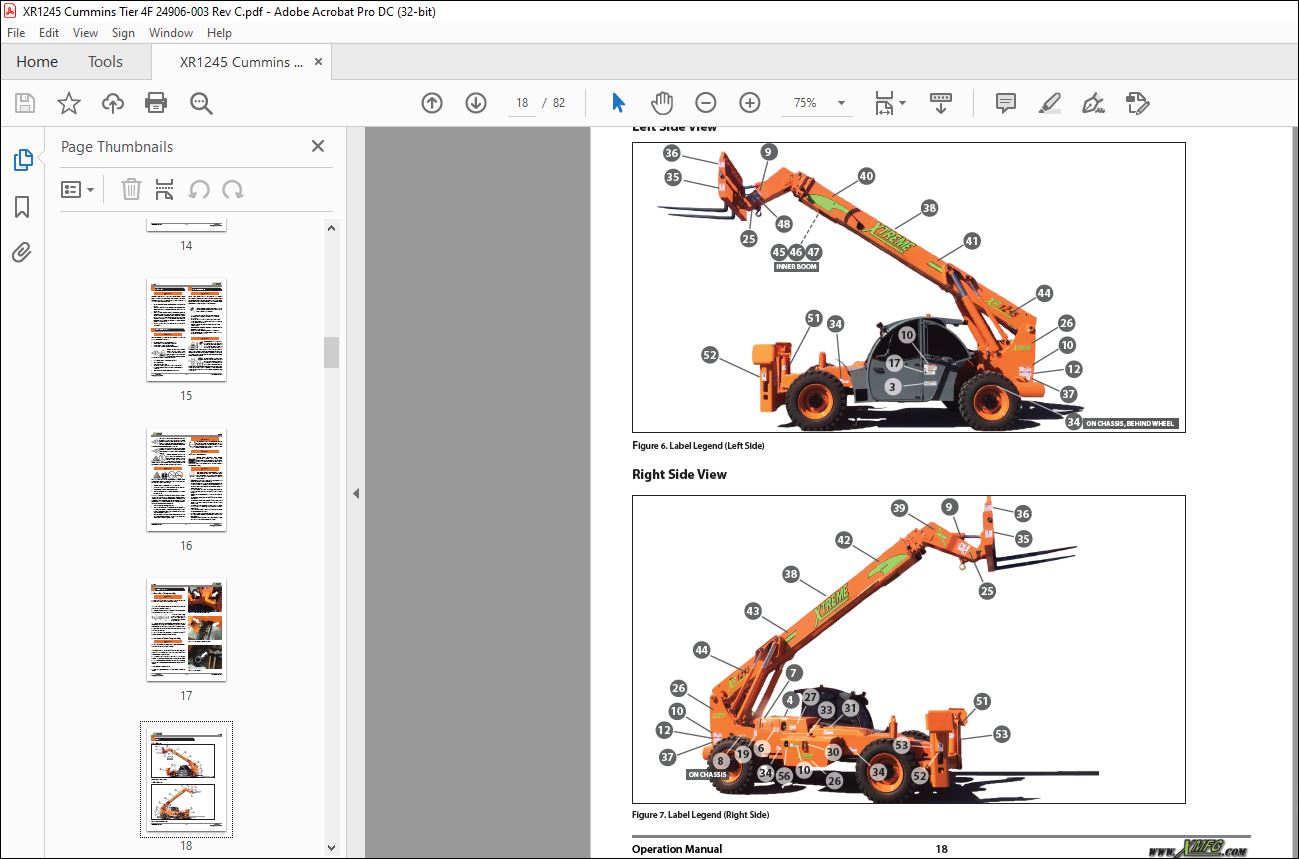Image resolution: width=1299 pixels, height=859 pixels.
Task: Delete selected pages trash icon
Action: 131,189
